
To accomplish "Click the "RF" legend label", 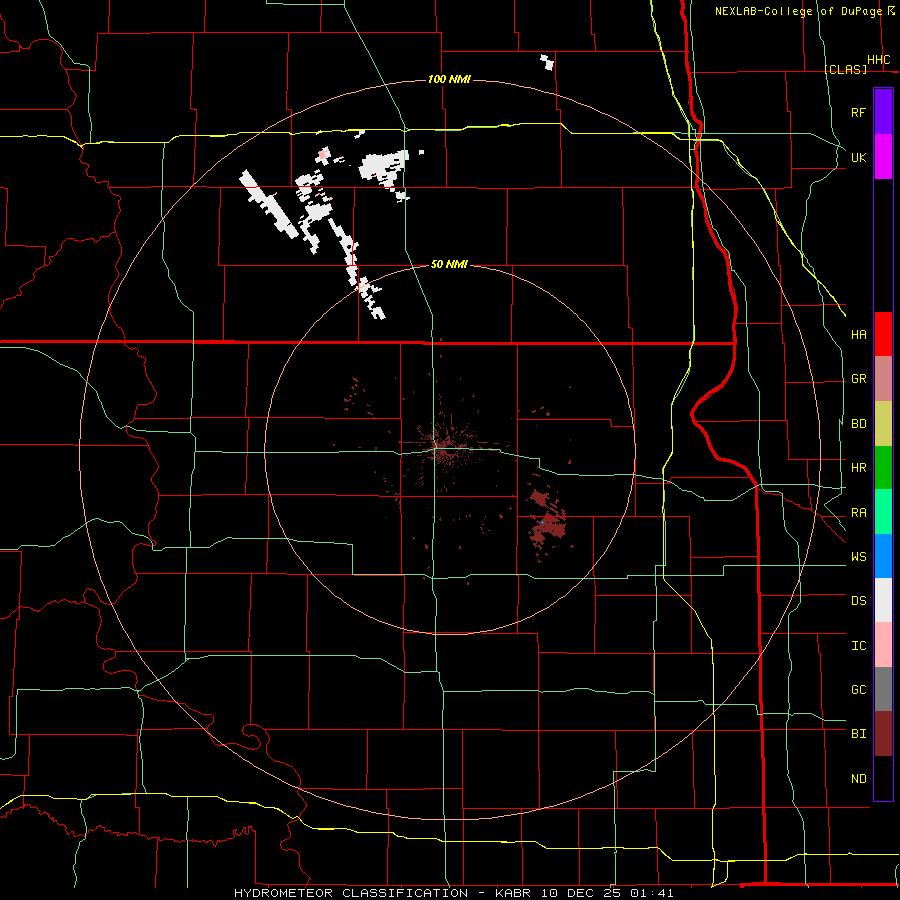I will point(858,112).
